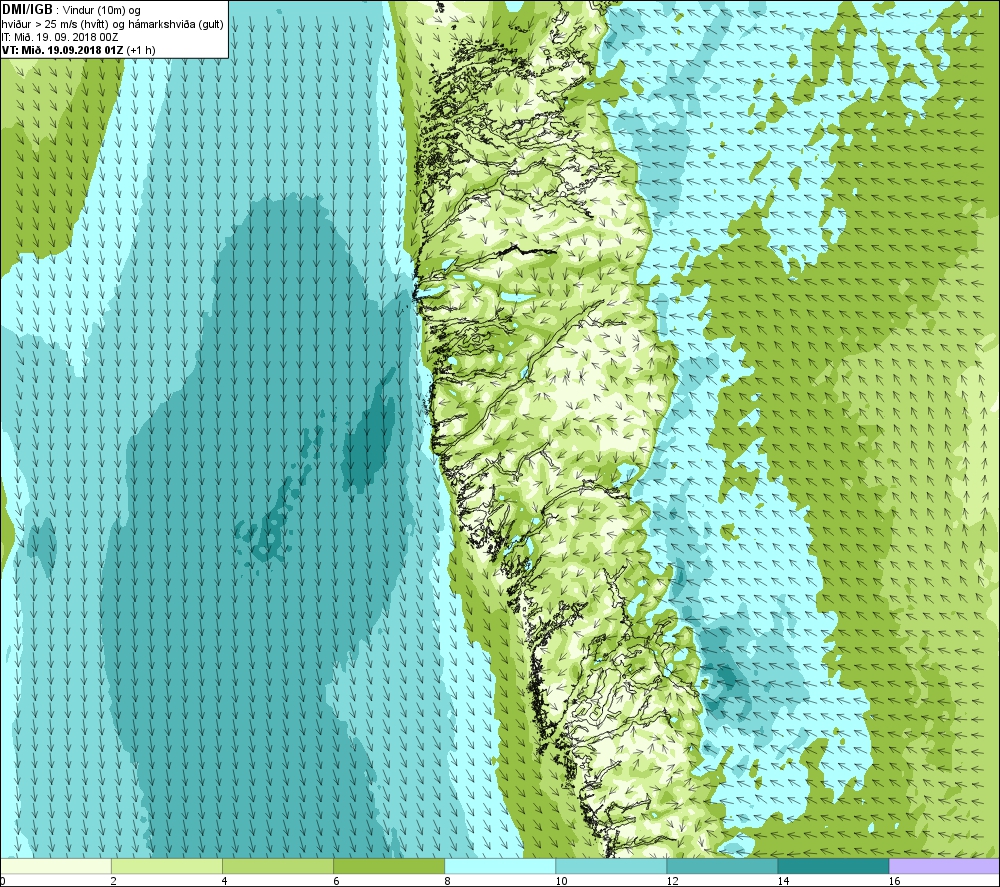Click the pale cyan 8–10 legend swatch

pyautogui.click(x=499, y=866)
